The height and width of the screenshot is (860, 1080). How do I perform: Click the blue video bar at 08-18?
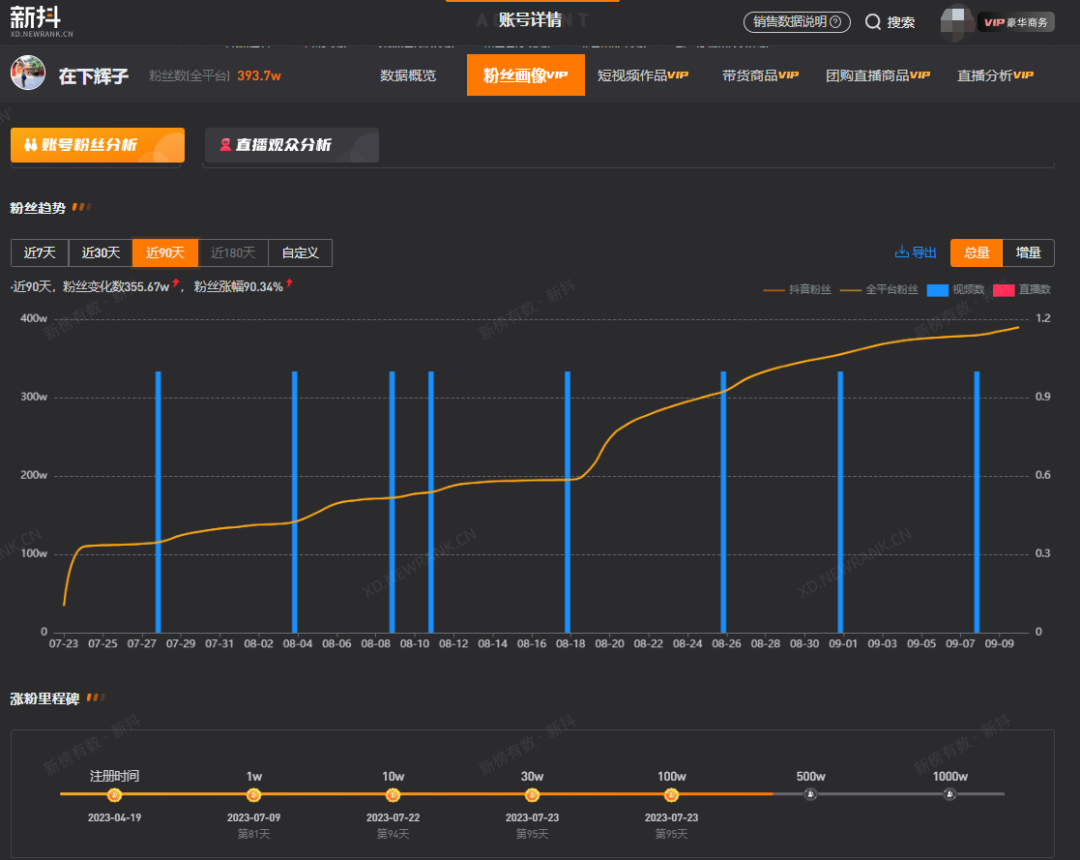coord(567,500)
